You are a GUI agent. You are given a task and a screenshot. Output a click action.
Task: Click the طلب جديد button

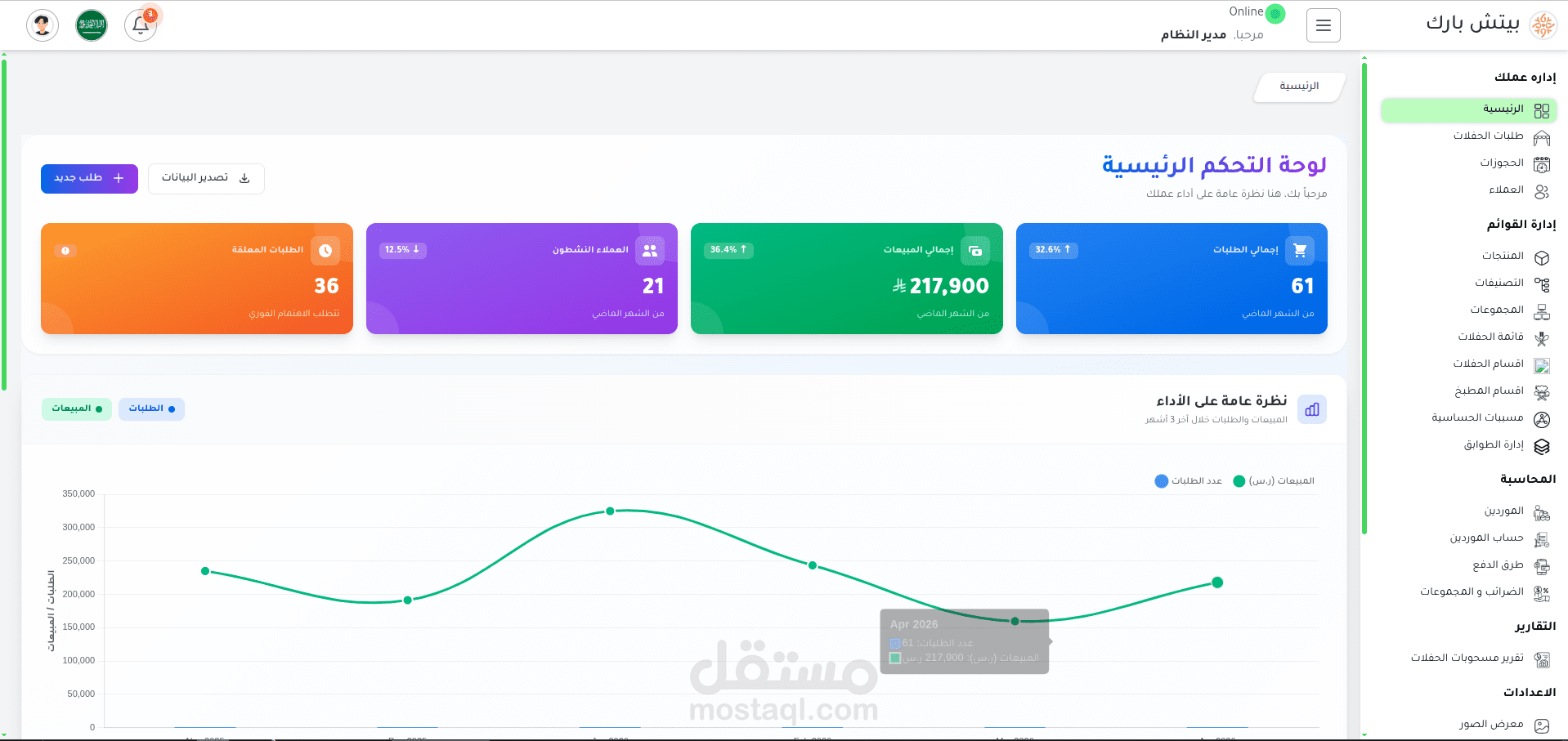(89, 178)
